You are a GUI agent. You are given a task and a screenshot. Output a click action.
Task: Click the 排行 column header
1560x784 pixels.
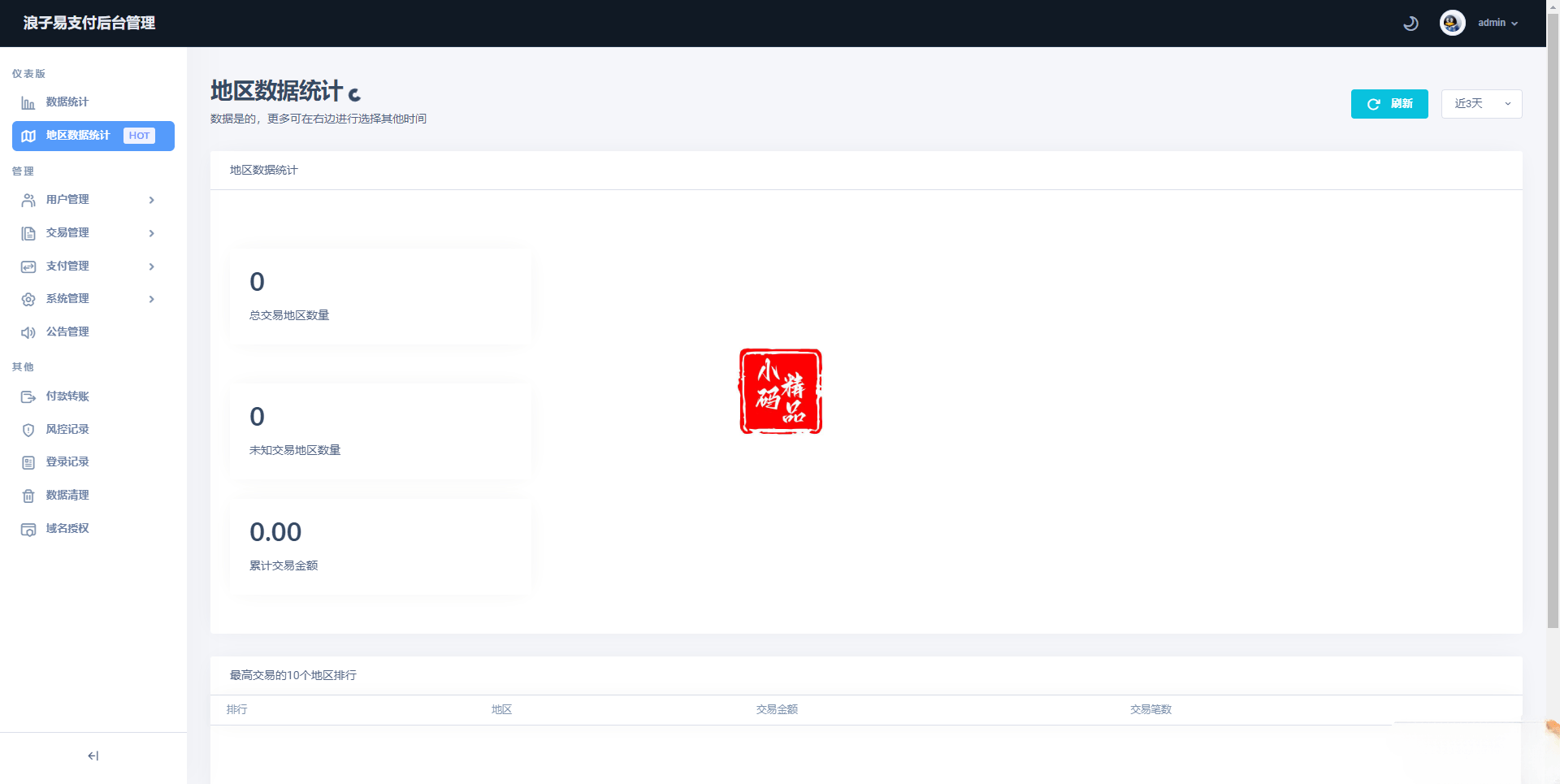[237, 709]
